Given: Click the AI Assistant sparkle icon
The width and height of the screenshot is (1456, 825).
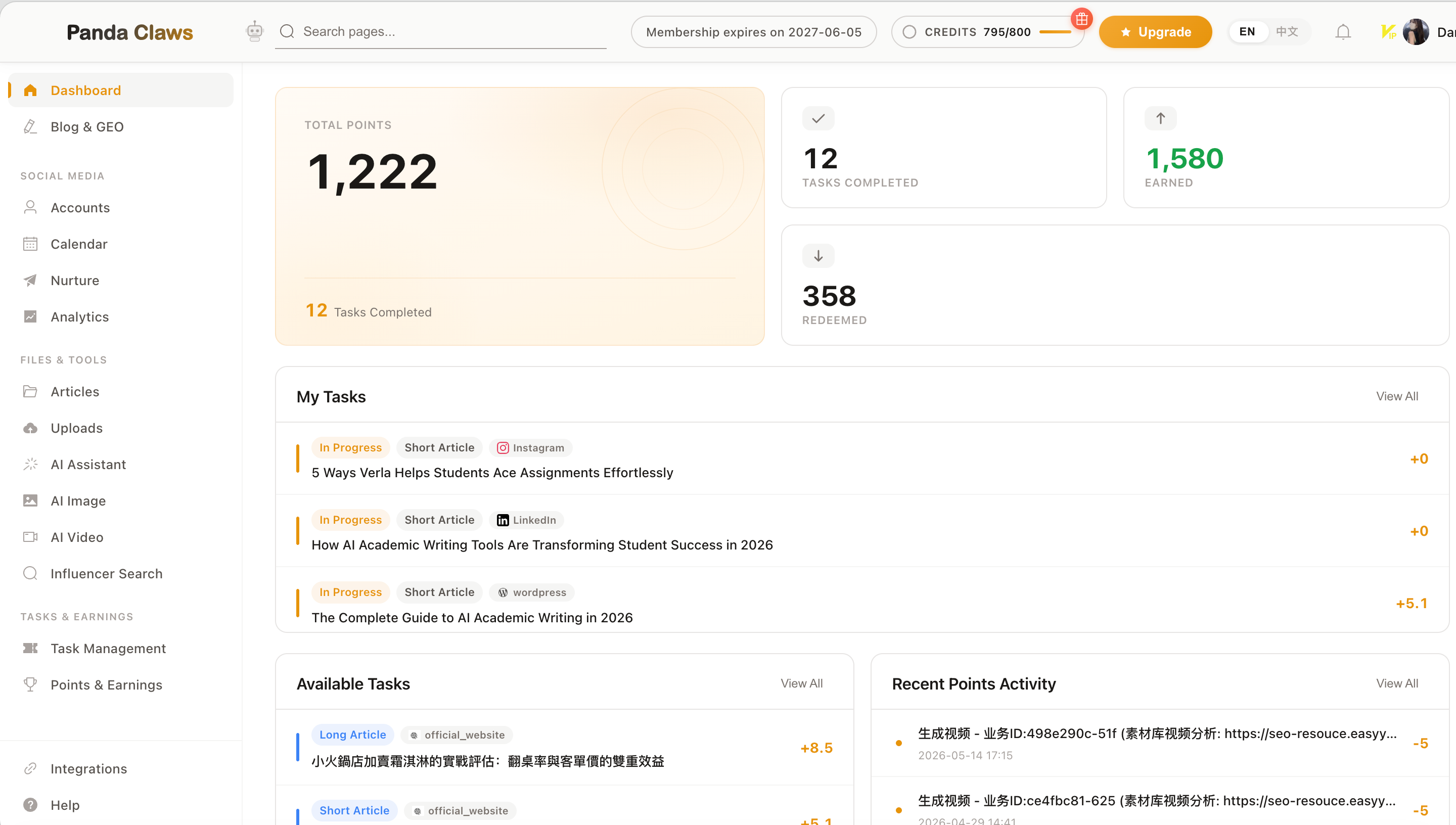Looking at the screenshot, I should point(31,464).
